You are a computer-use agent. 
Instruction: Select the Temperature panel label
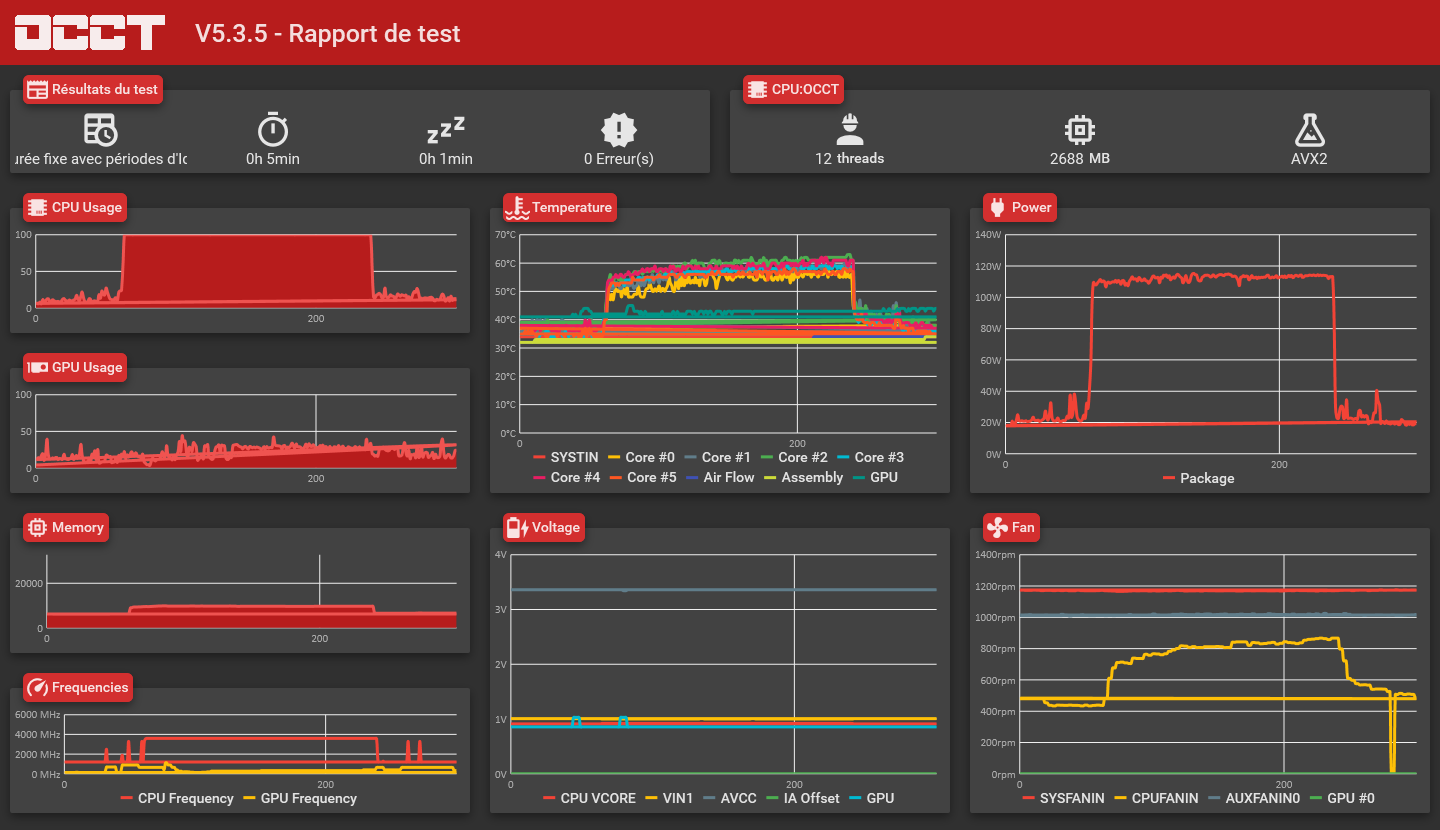coord(560,208)
